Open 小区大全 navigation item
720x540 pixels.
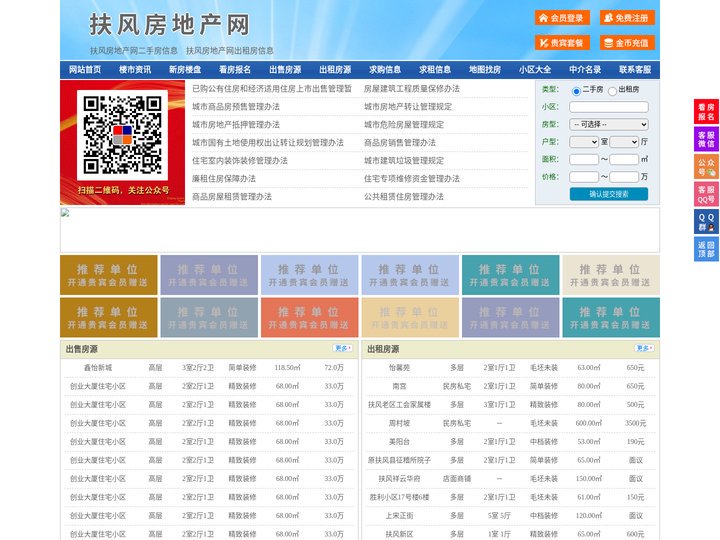click(x=535, y=70)
